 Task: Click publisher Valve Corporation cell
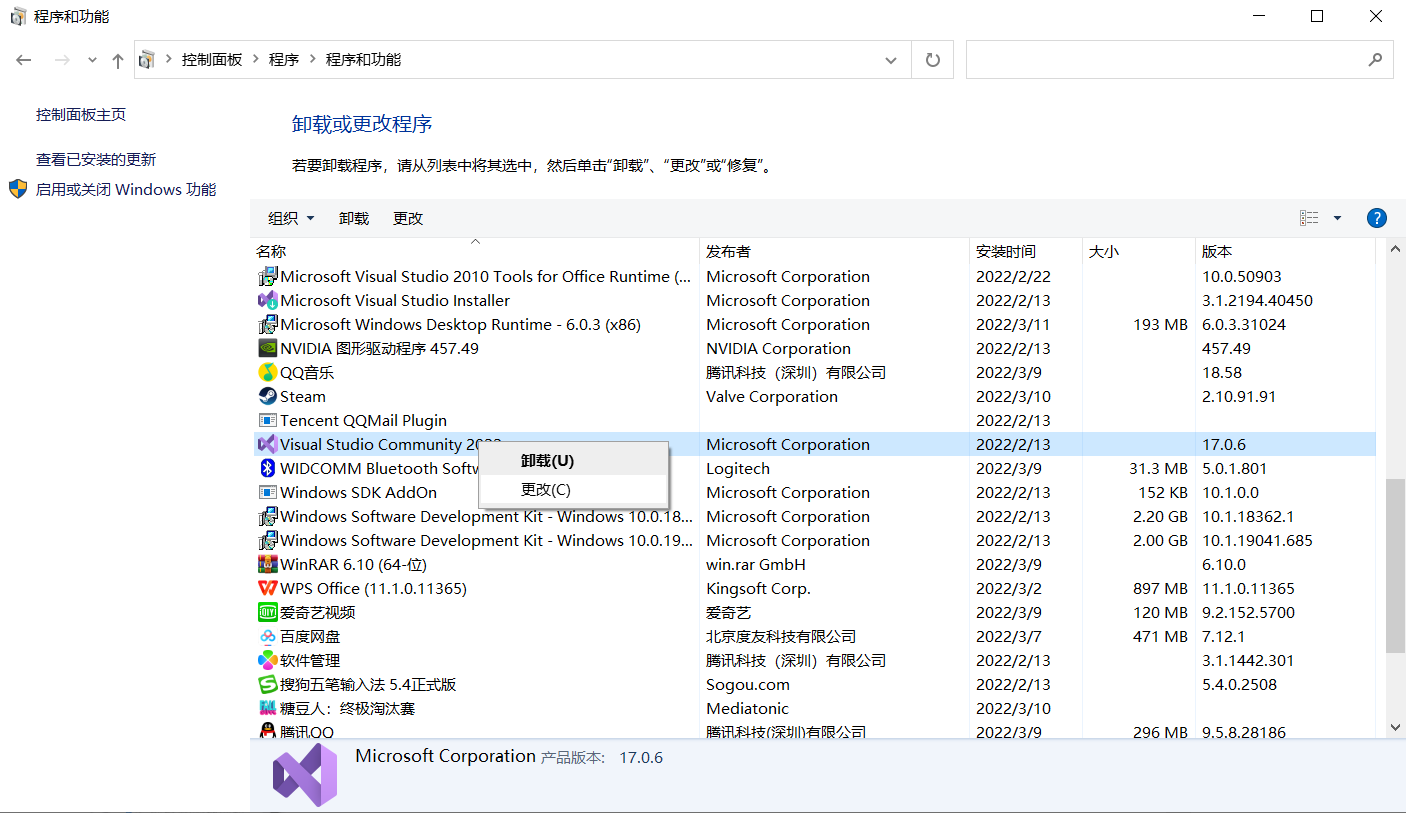point(772,397)
